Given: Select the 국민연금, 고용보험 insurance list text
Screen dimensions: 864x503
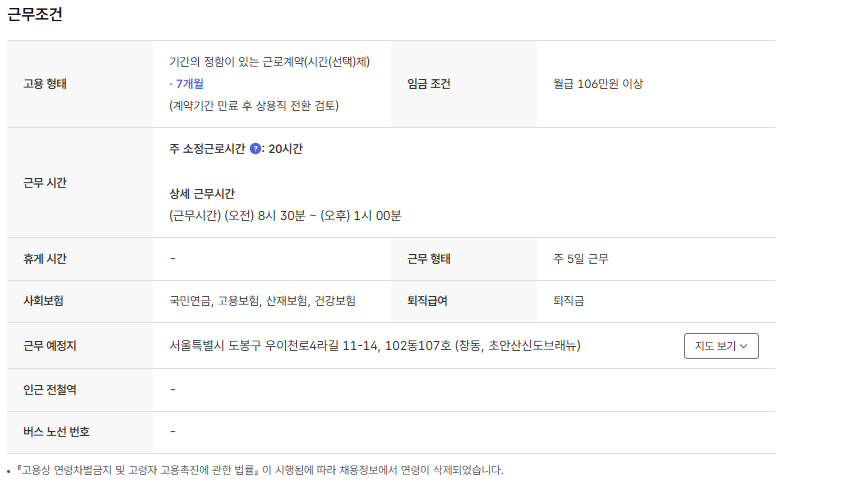Looking at the screenshot, I should click(x=263, y=300).
